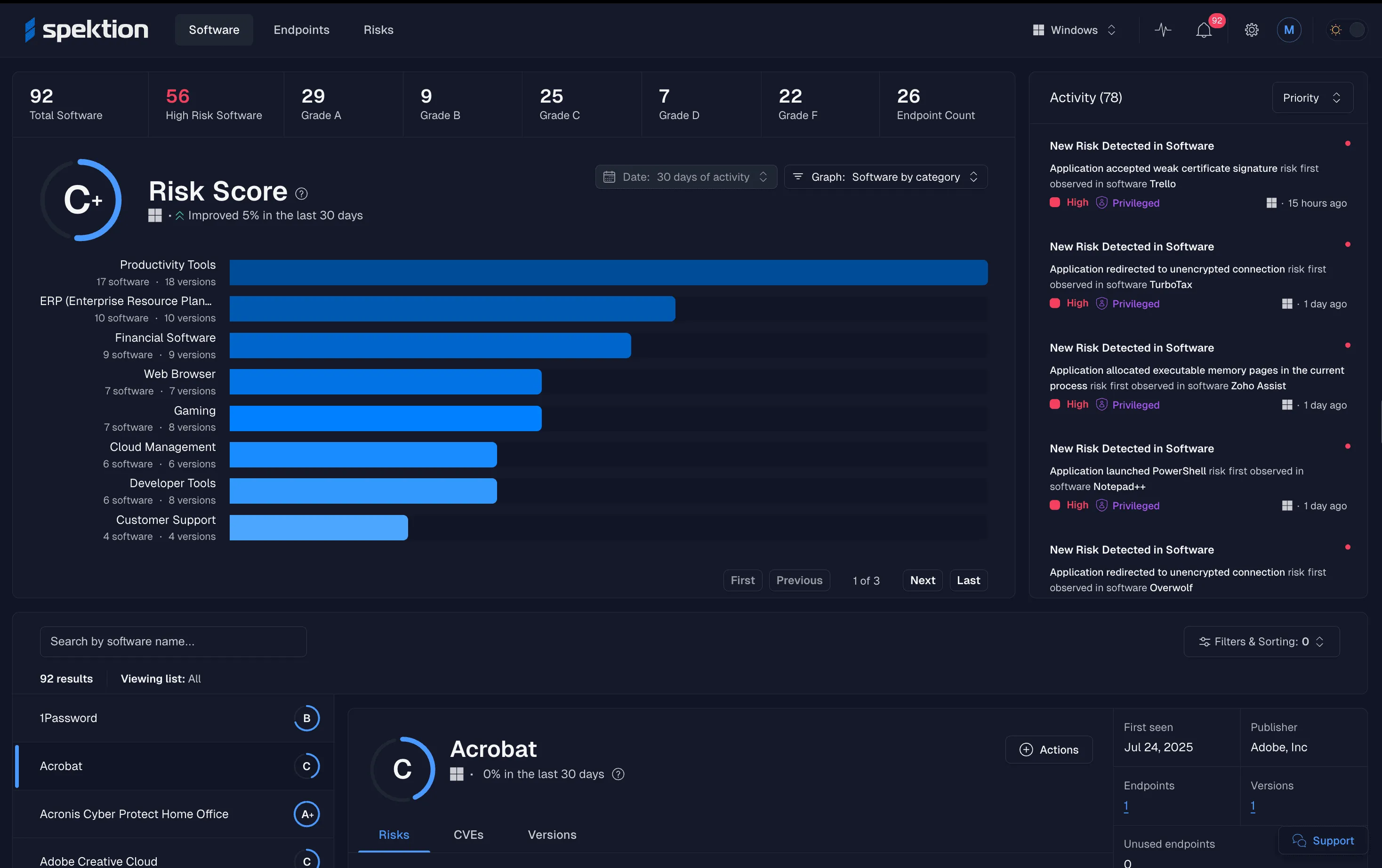Click the red High marker on TurboTax activity
The width and height of the screenshot is (1382, 868).
(x=1055, y=303)
